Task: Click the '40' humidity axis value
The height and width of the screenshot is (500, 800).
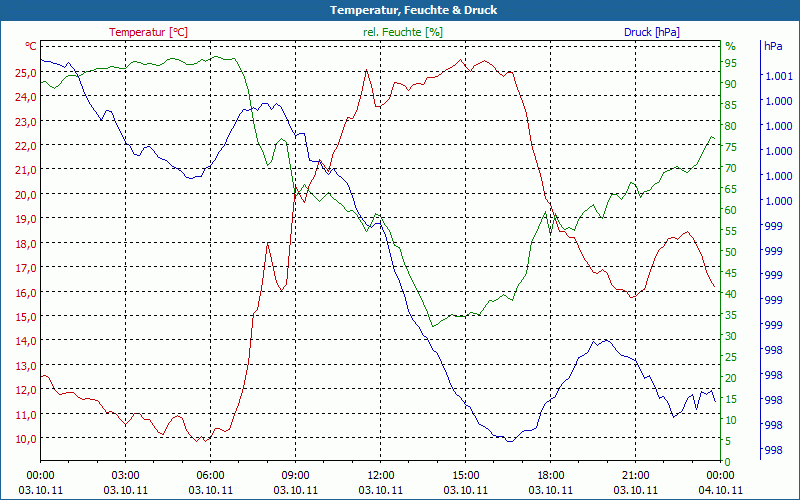Action: coord(731,294)
